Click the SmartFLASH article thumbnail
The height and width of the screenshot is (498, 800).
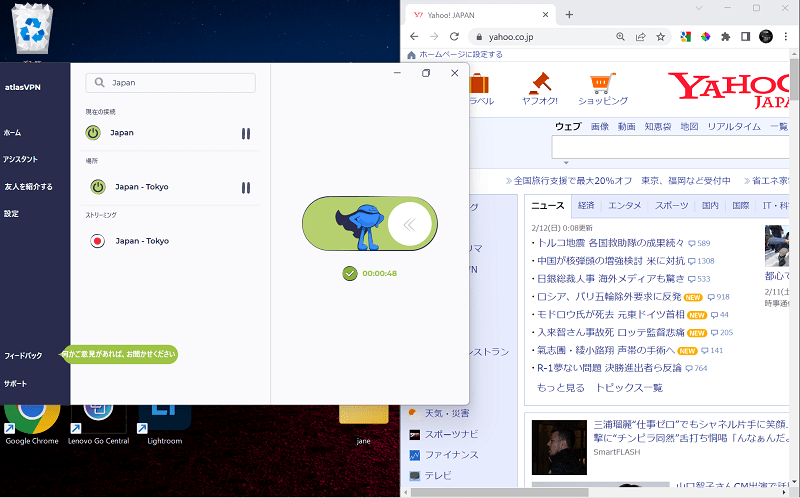559,447
